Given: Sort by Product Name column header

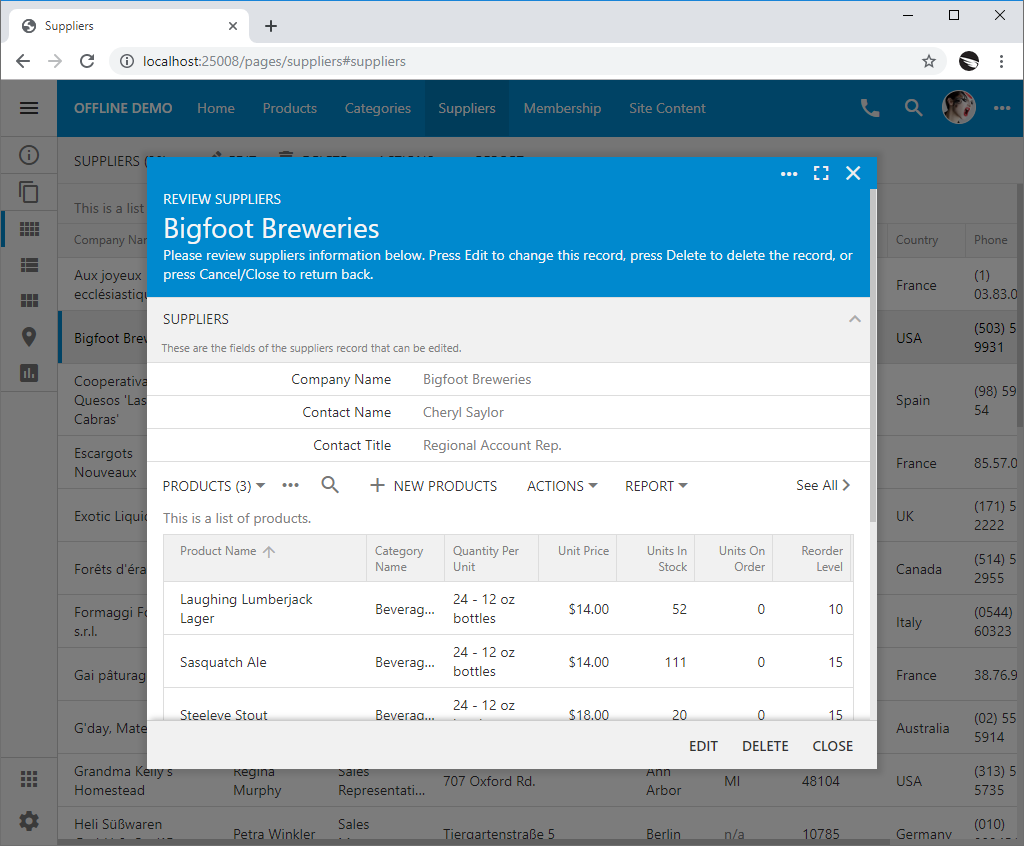Looking at the screenshot, I should (x=218, y=551).
